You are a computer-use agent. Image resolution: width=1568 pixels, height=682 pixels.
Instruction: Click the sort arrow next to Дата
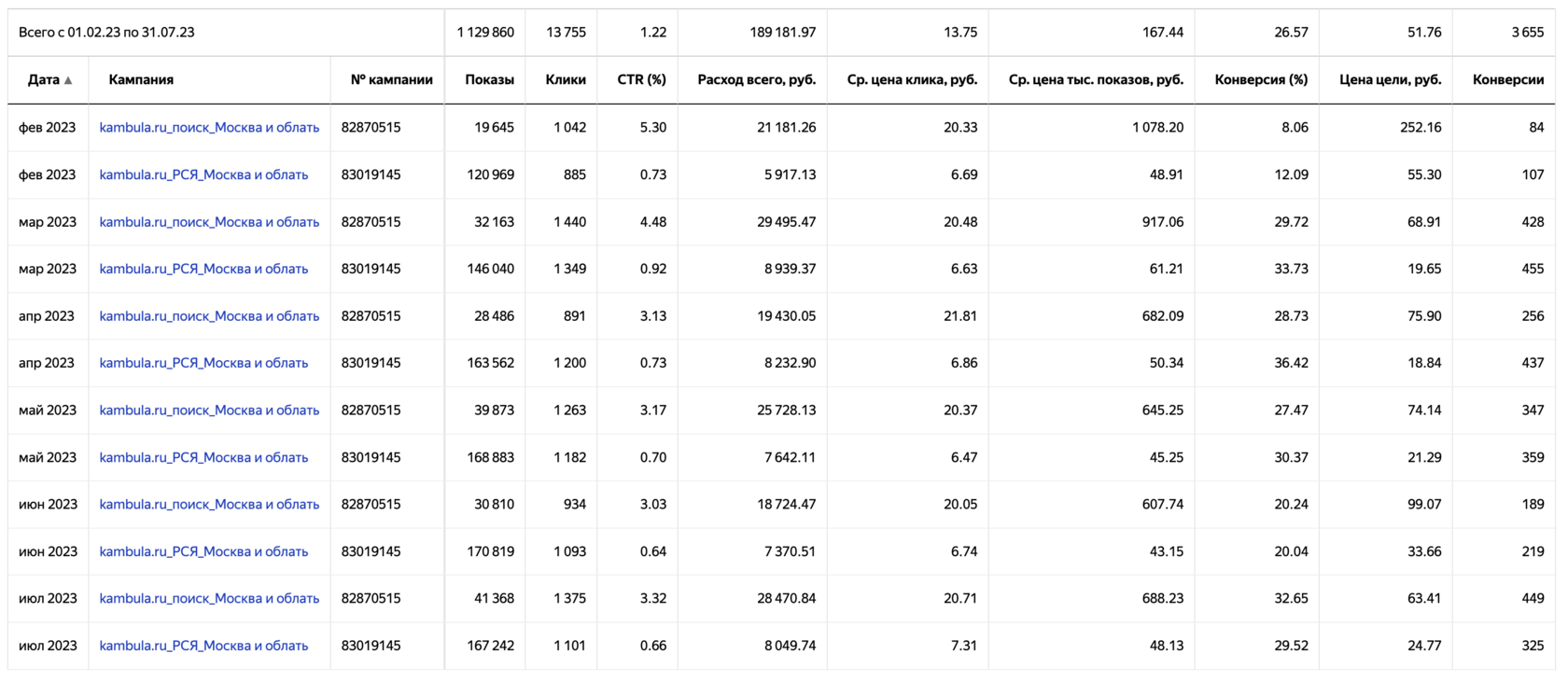tap(68, 80)
